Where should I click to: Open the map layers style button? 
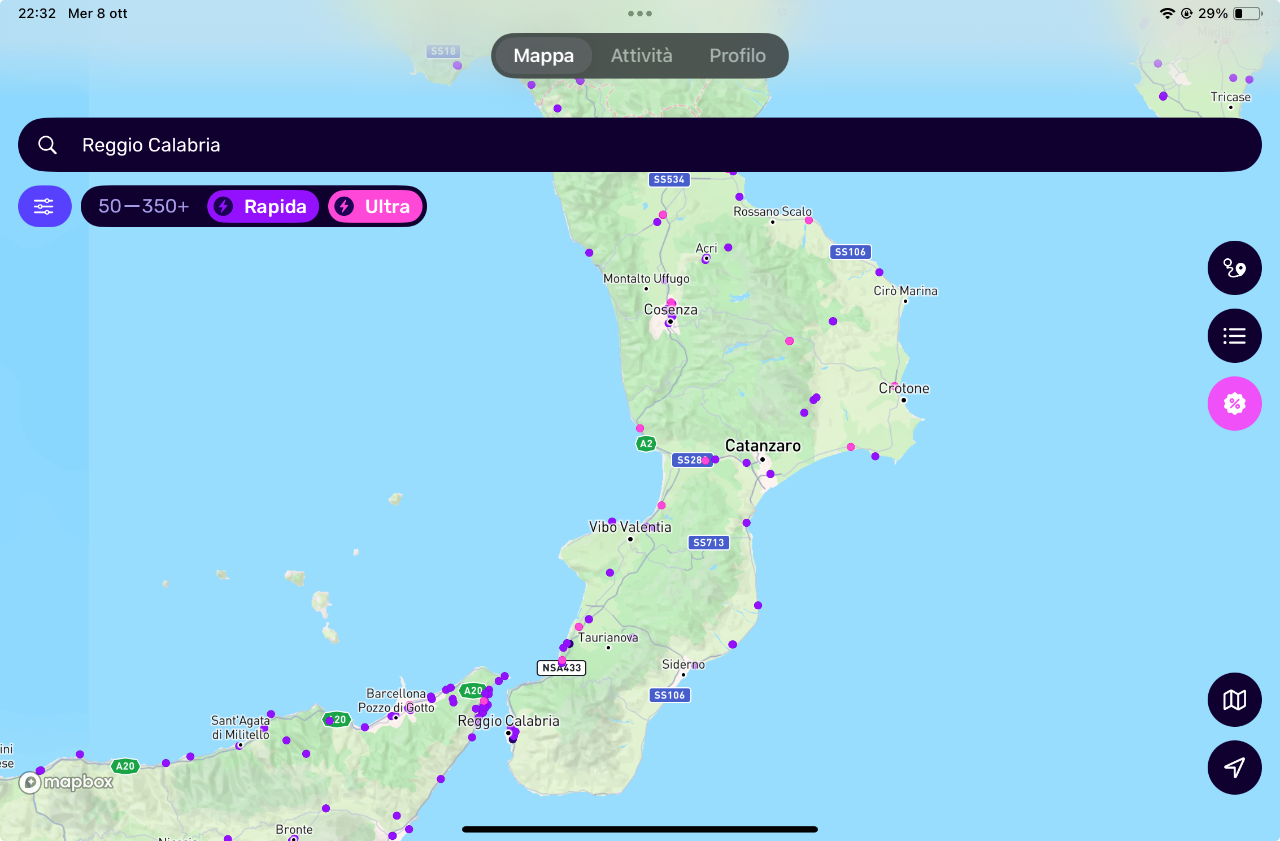click(1234, 700)
